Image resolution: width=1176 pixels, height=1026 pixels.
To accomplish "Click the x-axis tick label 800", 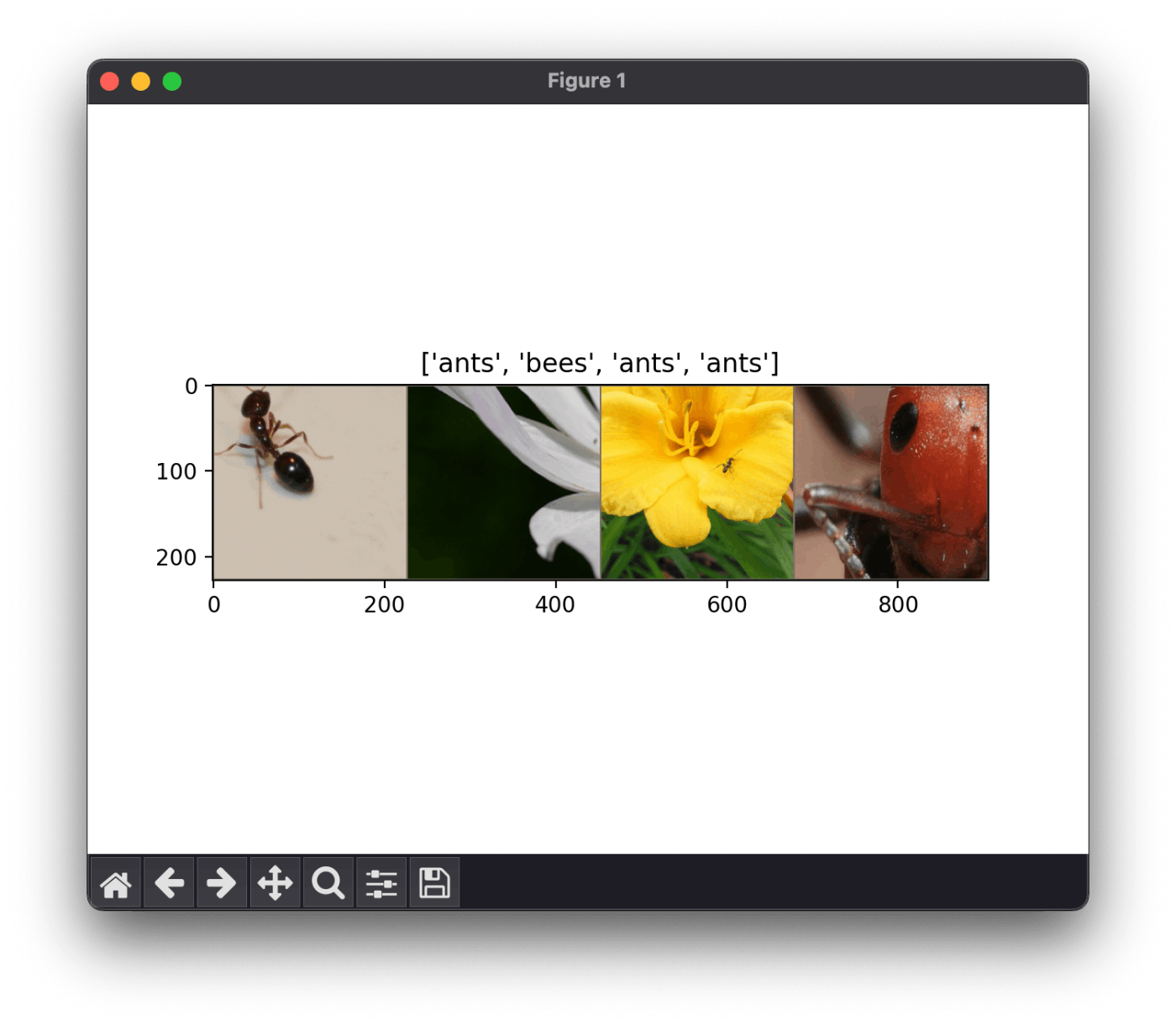I will pyautogui.click(x=898, y=605).
